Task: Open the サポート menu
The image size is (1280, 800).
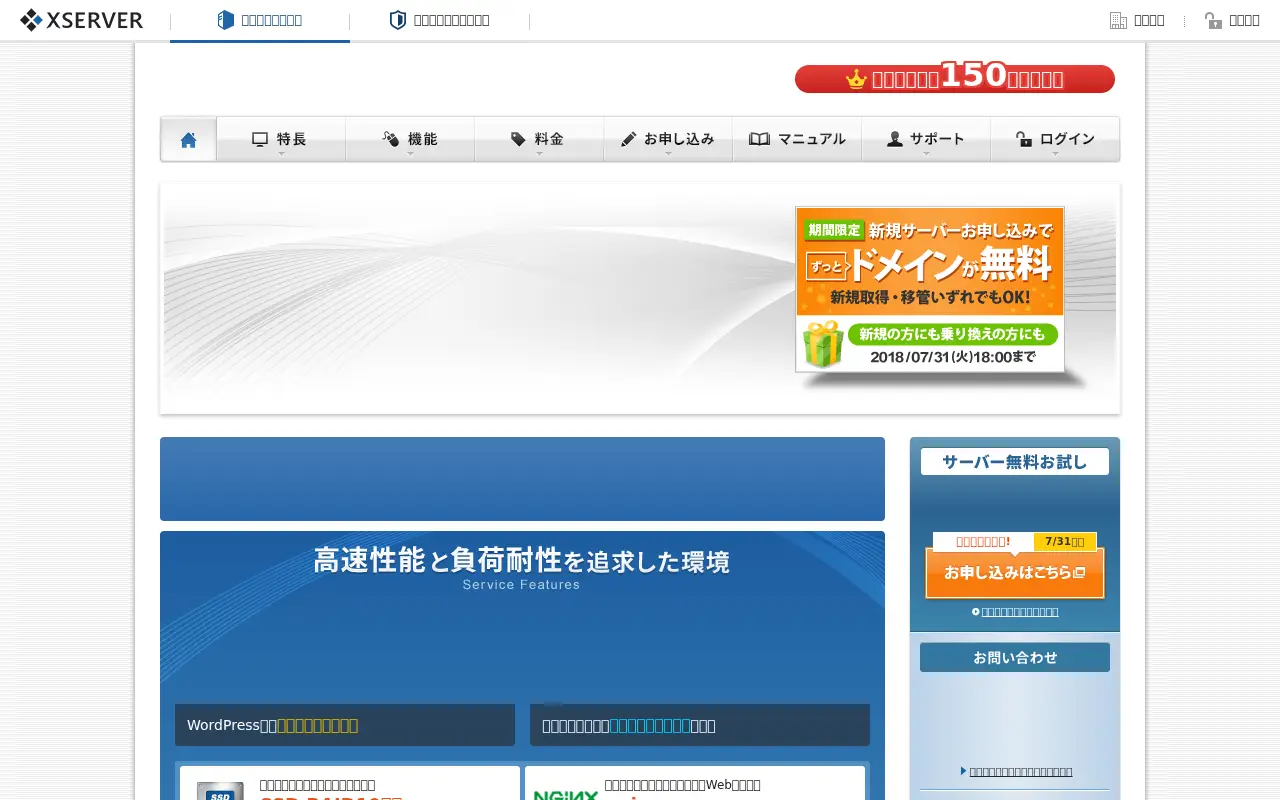Action: click(x=926, y=139)
